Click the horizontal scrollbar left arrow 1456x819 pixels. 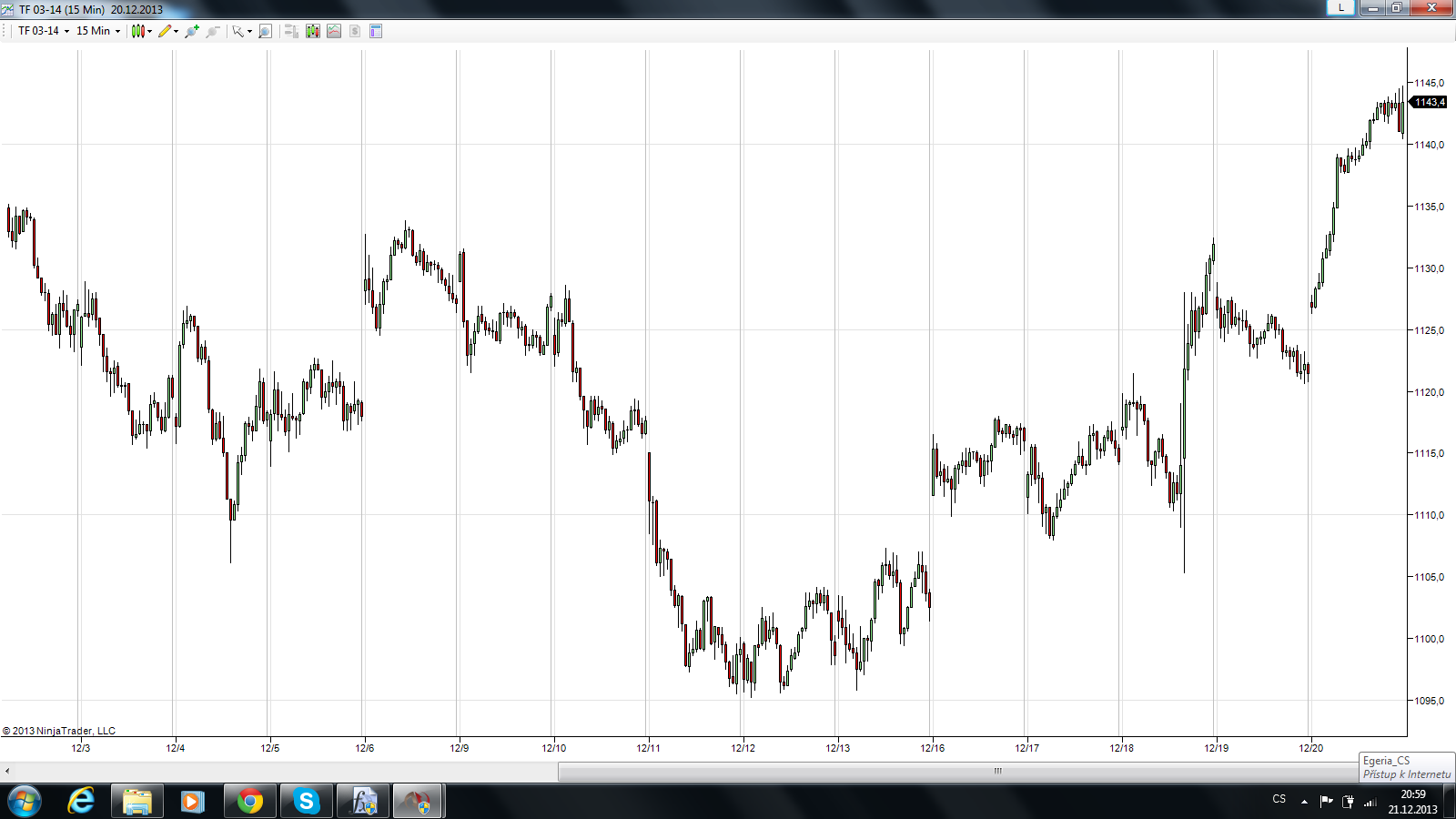(x=7, y=772)
